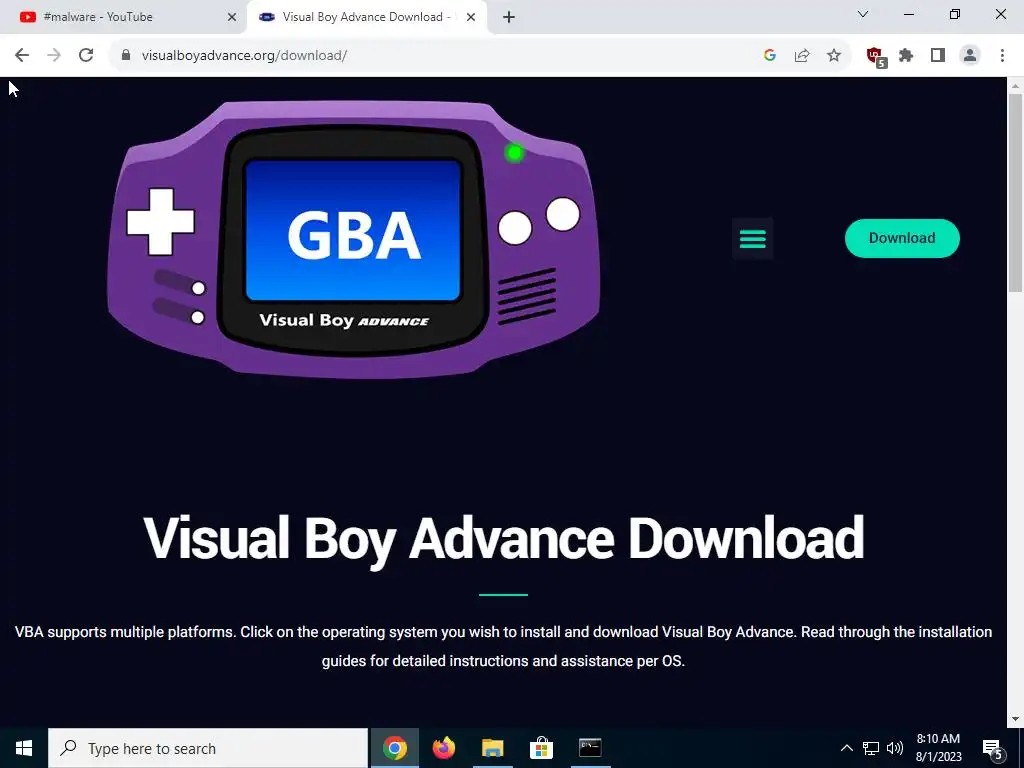
Task: Open the Chrome profile avatar
Action: (970, 56)
